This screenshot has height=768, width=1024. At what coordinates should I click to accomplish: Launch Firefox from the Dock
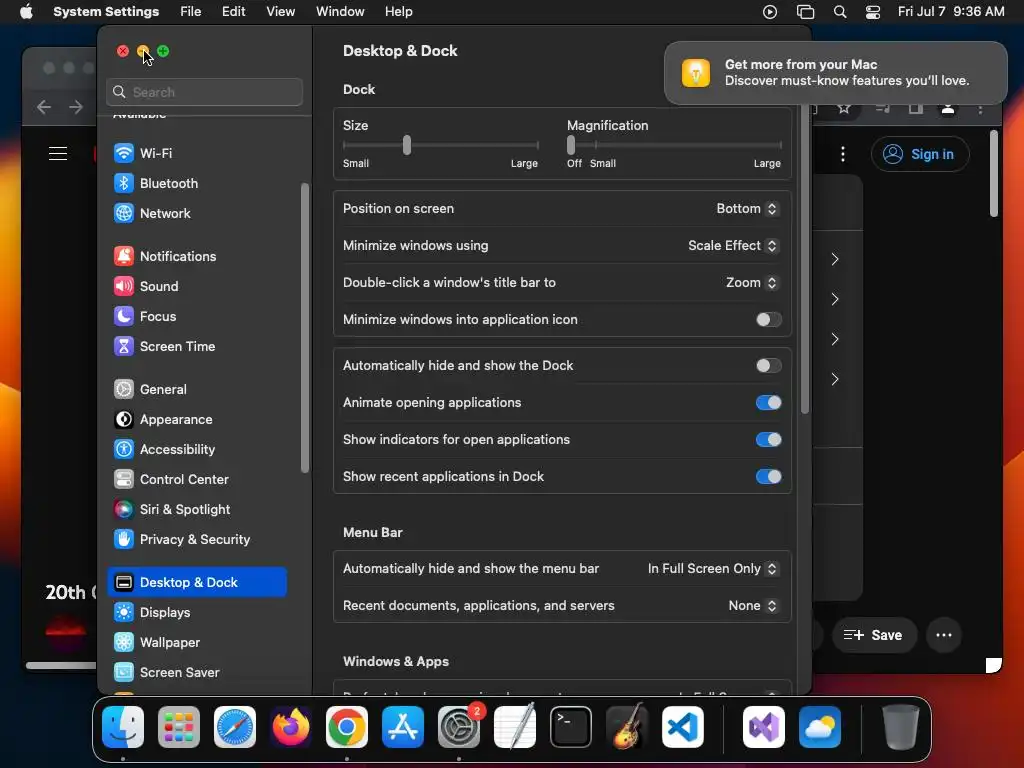[291, 727]
